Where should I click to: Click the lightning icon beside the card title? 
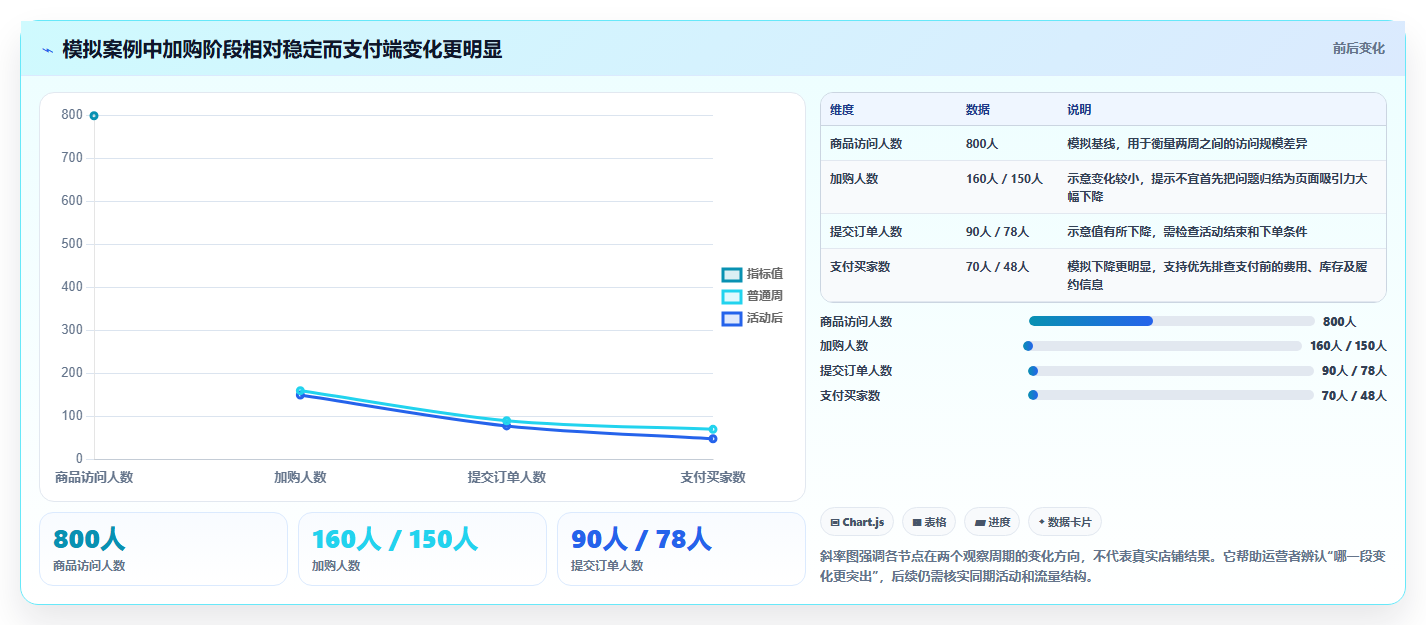[x=47, y=49]
